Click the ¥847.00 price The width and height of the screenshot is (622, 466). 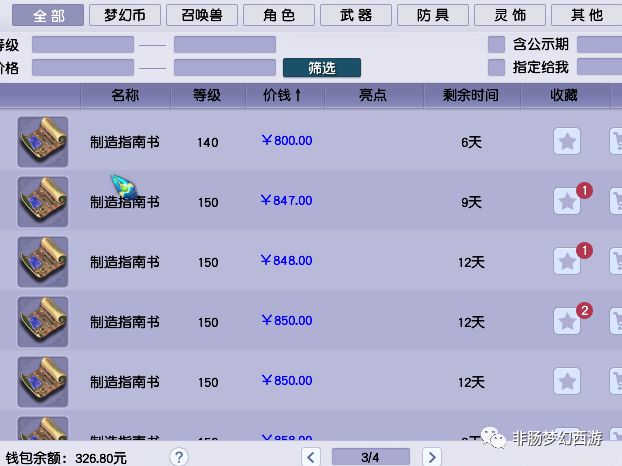pyautogui.click(x=286, y=200)
